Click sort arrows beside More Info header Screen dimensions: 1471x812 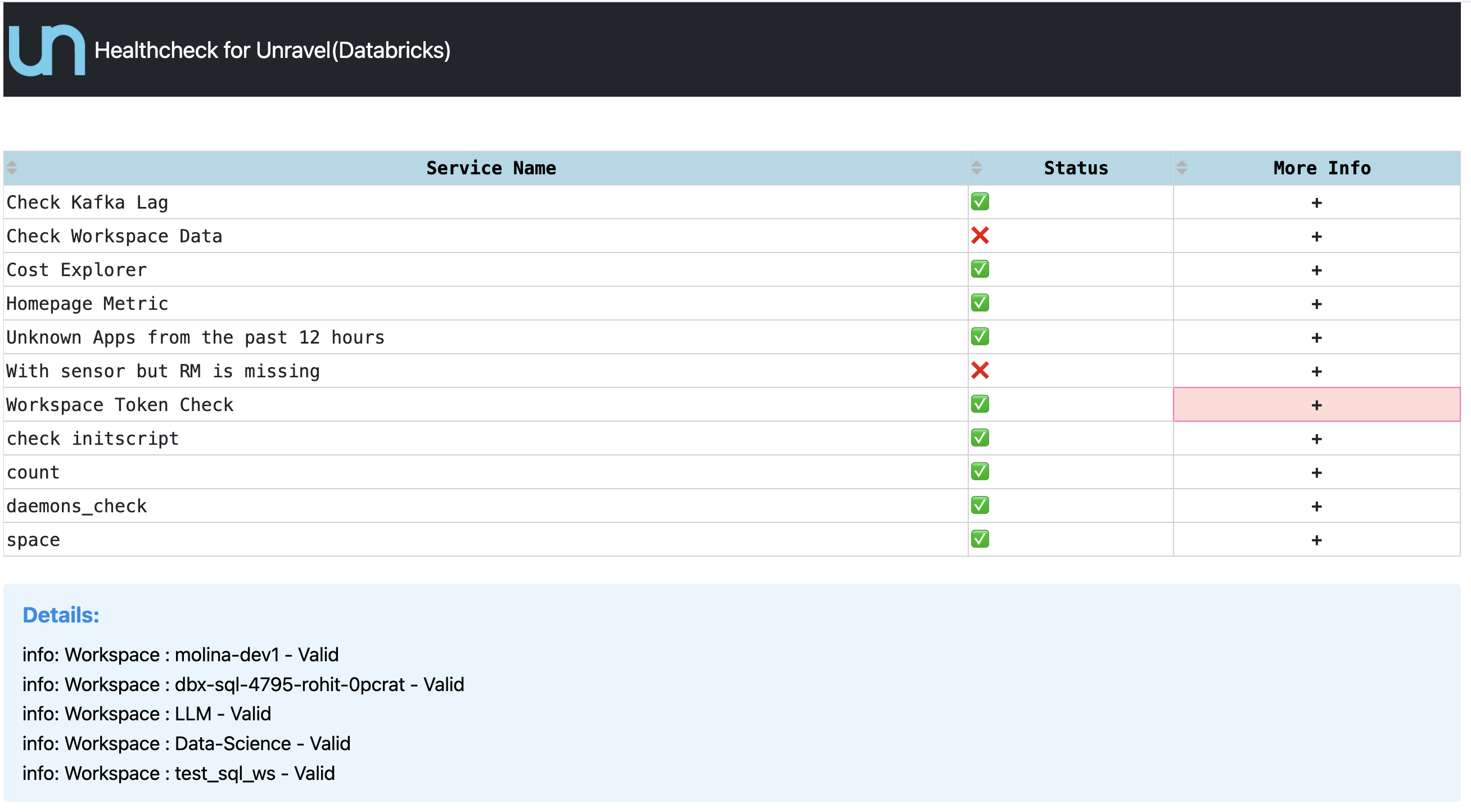coord(1182,168)
